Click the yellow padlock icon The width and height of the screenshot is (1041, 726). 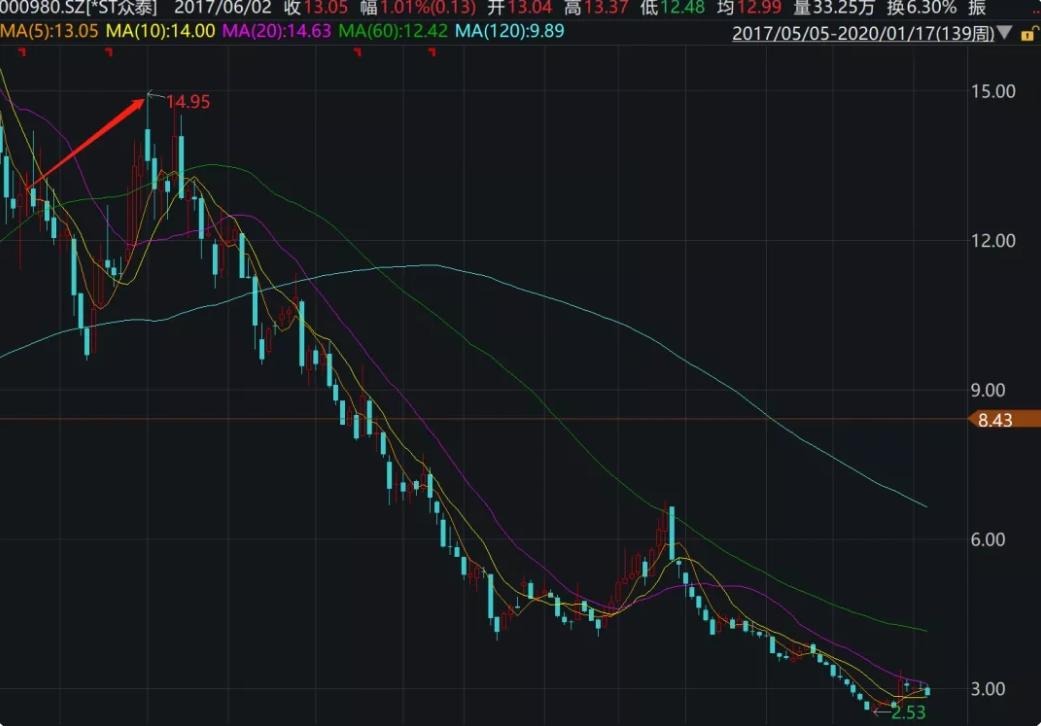point(1027,34)
